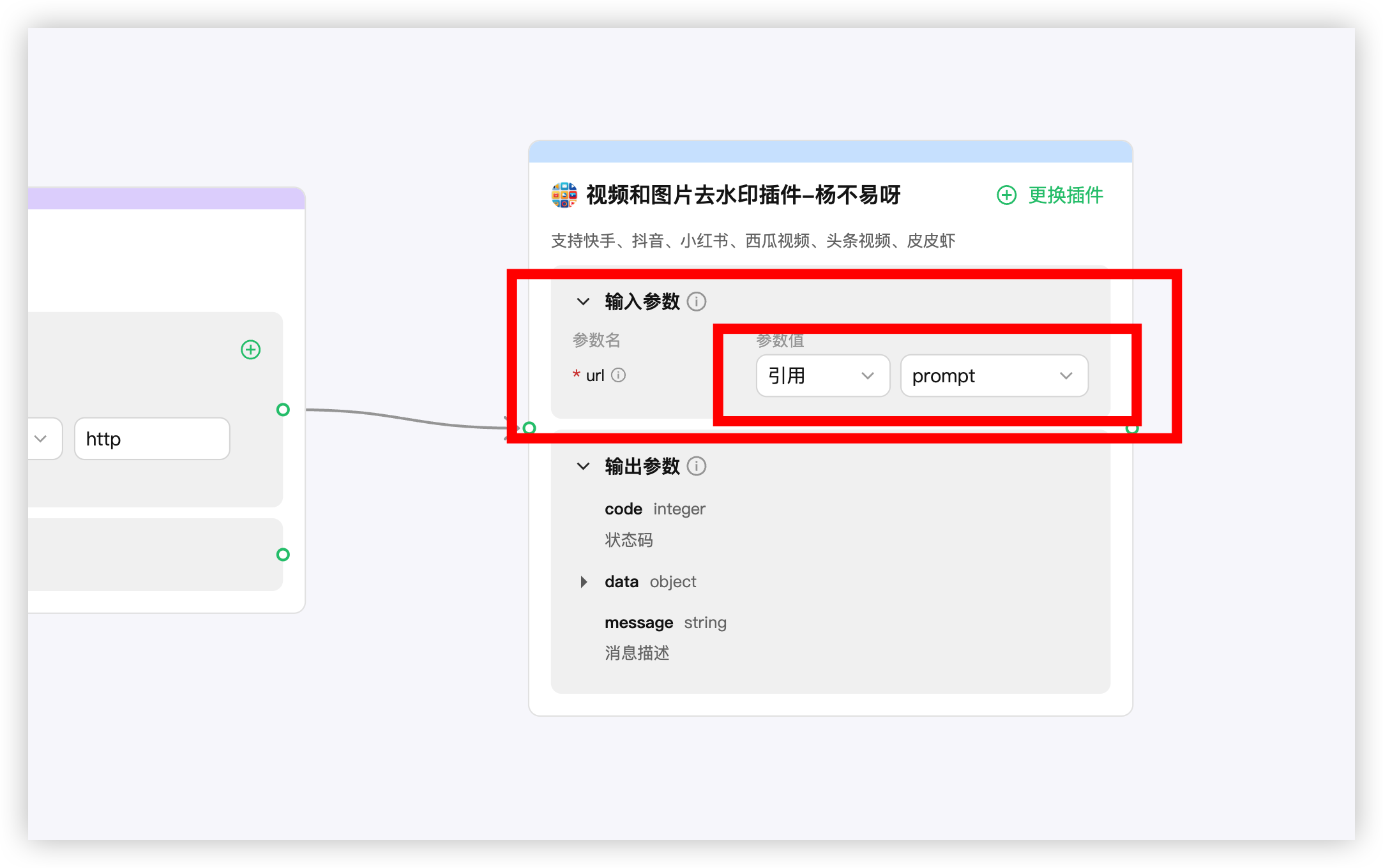Click the http input field
Viewport: 1383px width, 868px height.
(x=152, y=438)
